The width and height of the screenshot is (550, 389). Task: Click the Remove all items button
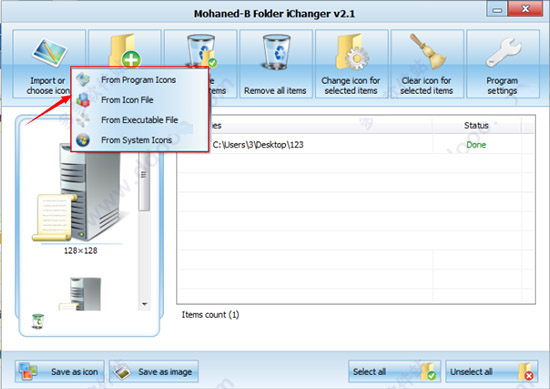coord(276,63)
